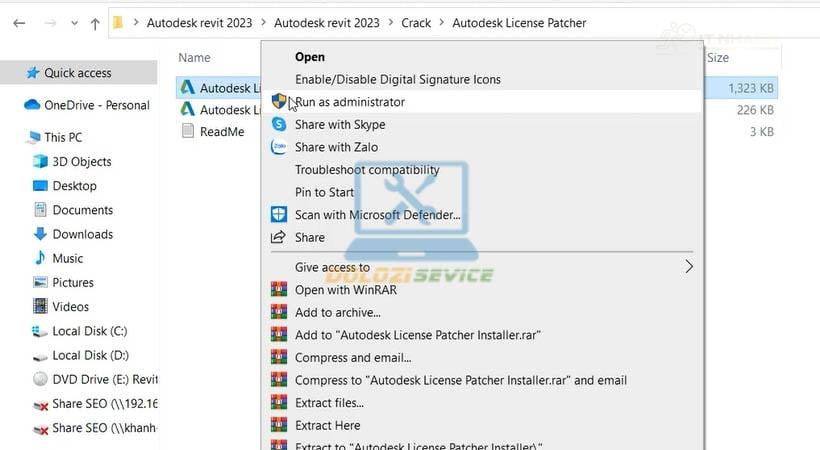The height and width of the screenshot is (450, 820).
Task: Open the recent locations dropdown arrow
Action: click(x=72, y=22)
